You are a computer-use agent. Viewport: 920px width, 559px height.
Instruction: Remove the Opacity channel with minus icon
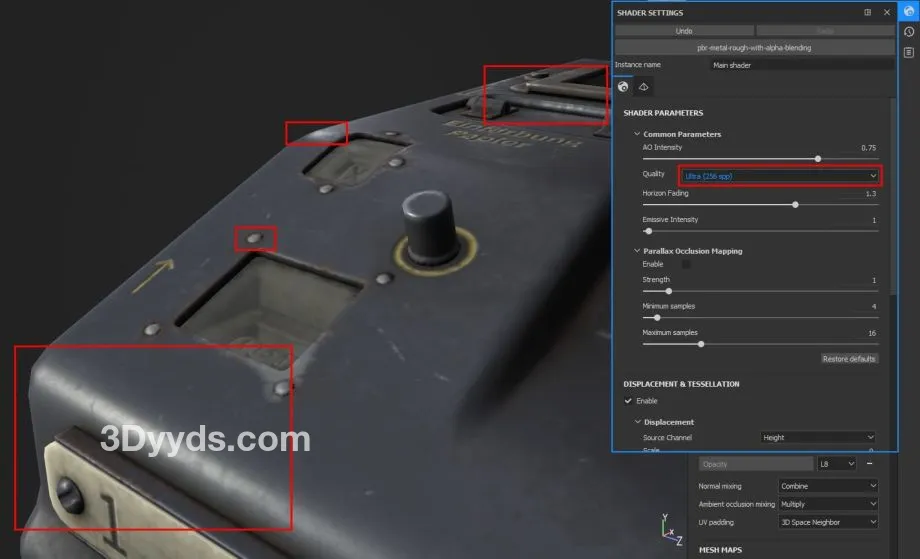[869, 464]
